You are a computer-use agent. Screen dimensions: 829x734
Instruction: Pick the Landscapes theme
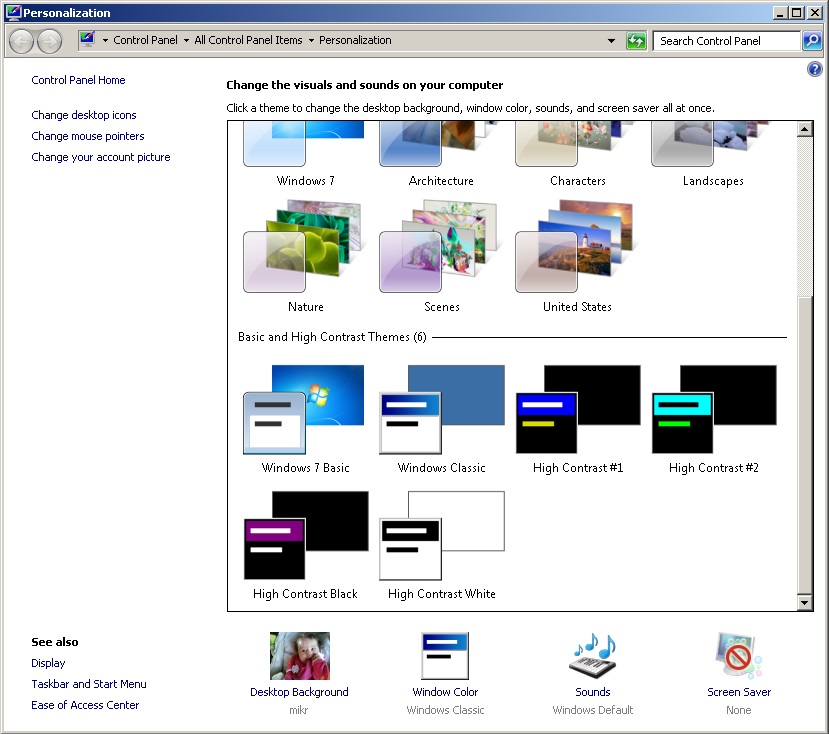pos(713,153)
